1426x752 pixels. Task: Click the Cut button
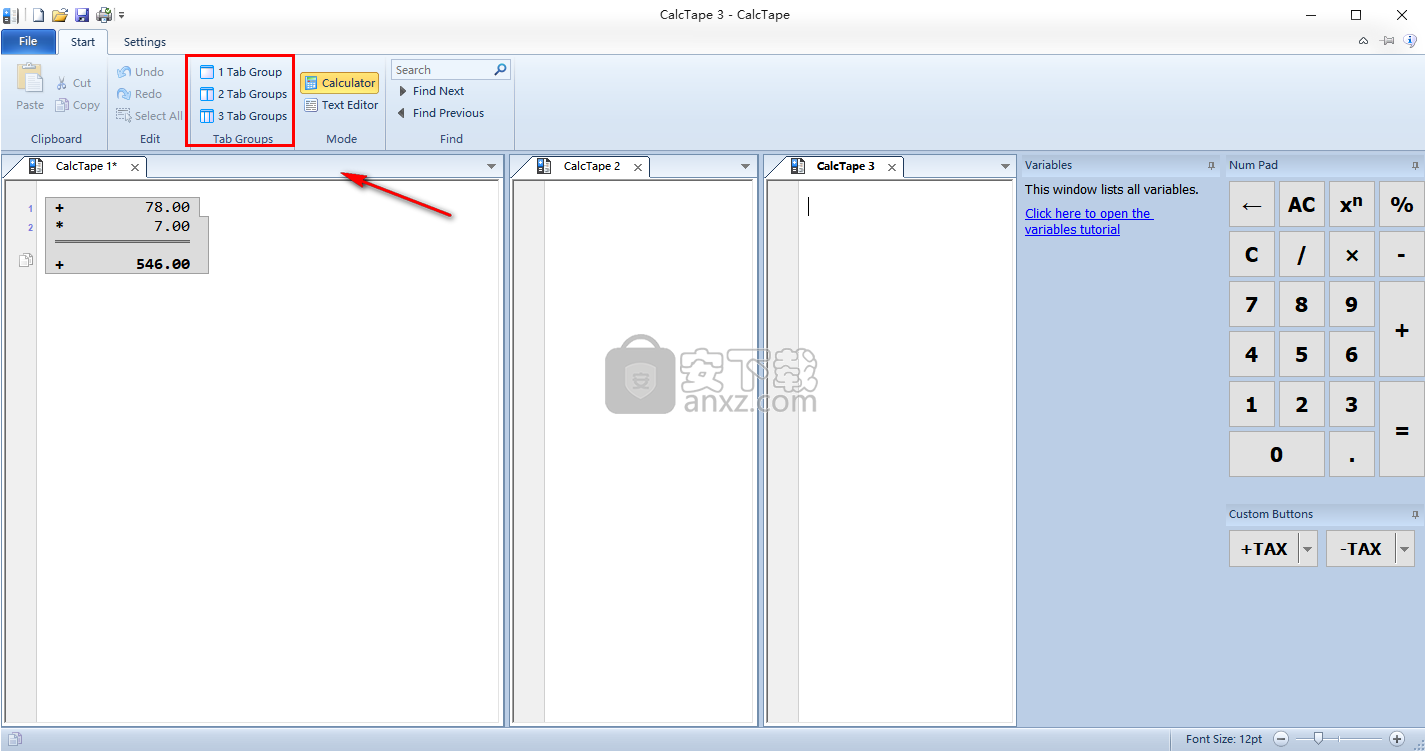pos(74,83)
